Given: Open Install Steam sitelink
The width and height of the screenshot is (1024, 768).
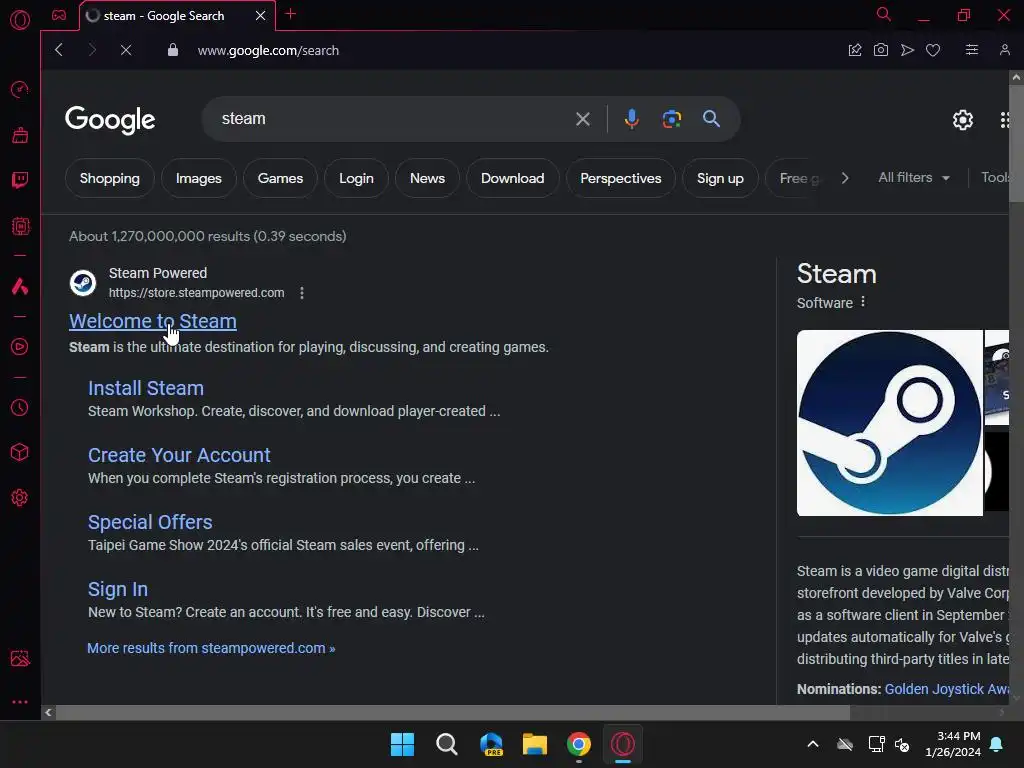Looking at the screenshot, I should coord(146,388).
